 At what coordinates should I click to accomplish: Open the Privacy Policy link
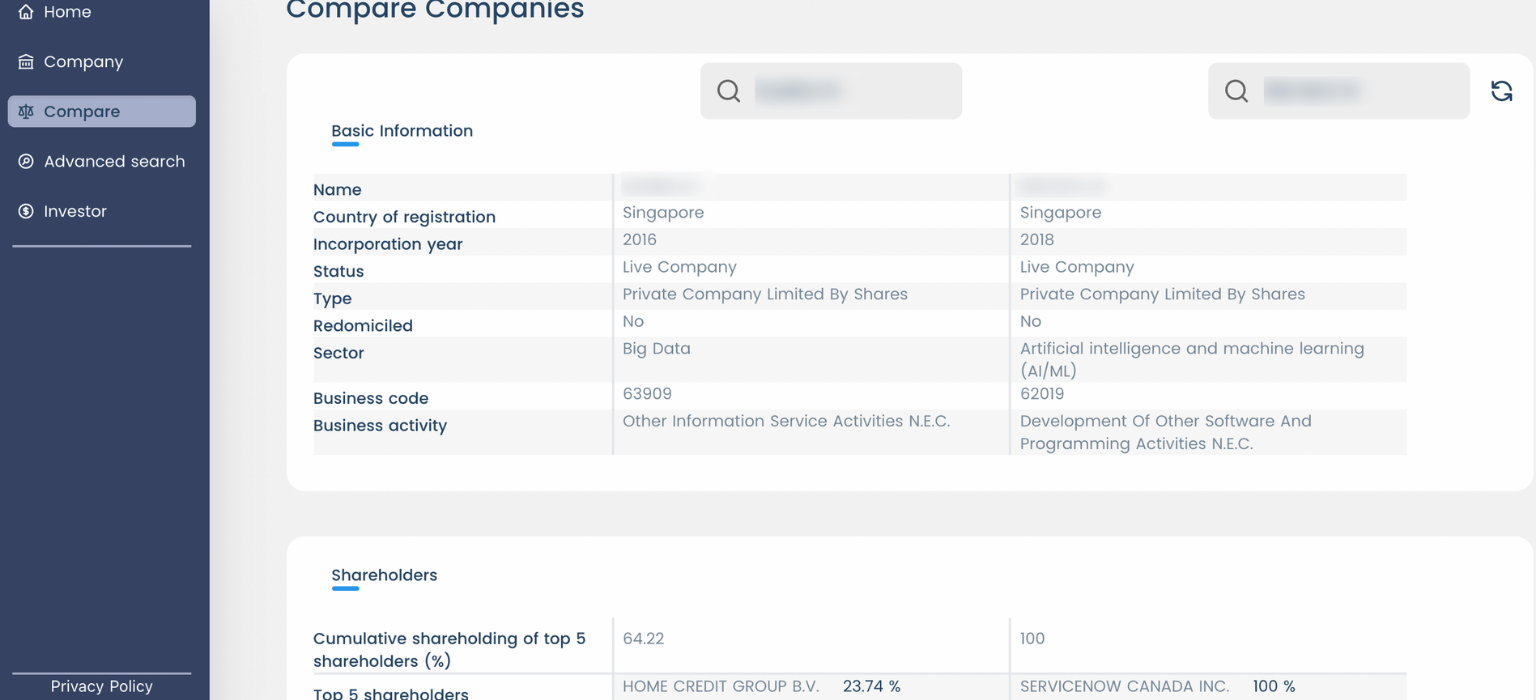click(x=101, y=686)
